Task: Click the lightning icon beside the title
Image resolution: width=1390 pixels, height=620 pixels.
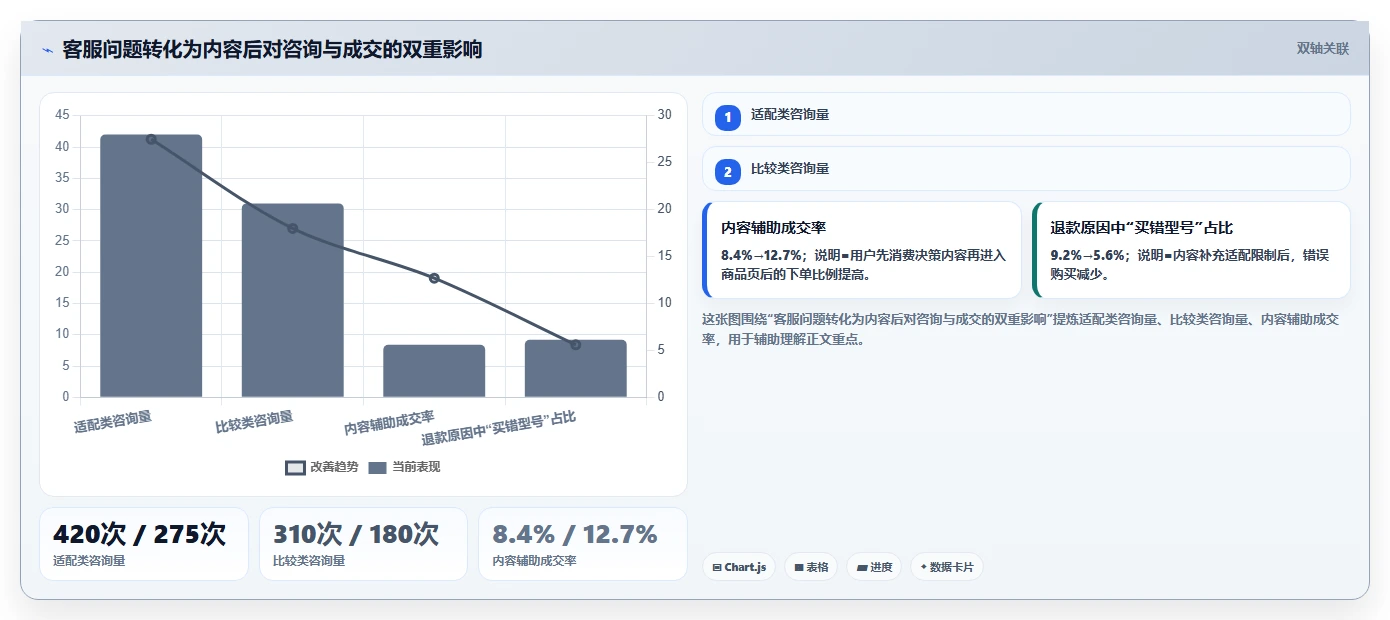Action: click(47, 50)
